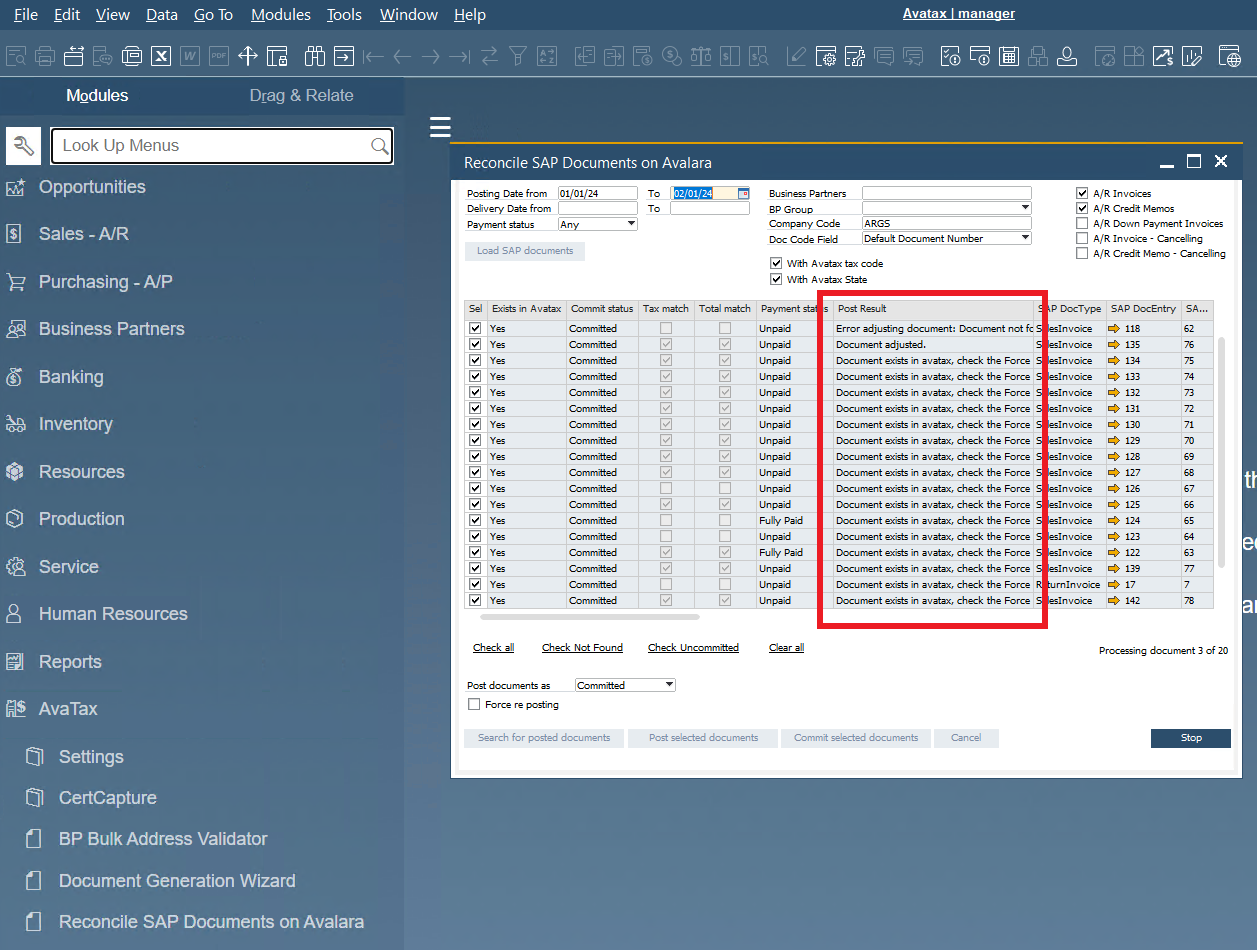Click the search magnifier in Look Up Menus
The height and width of the screenshot is (950, 1257).
click(379, 146)
